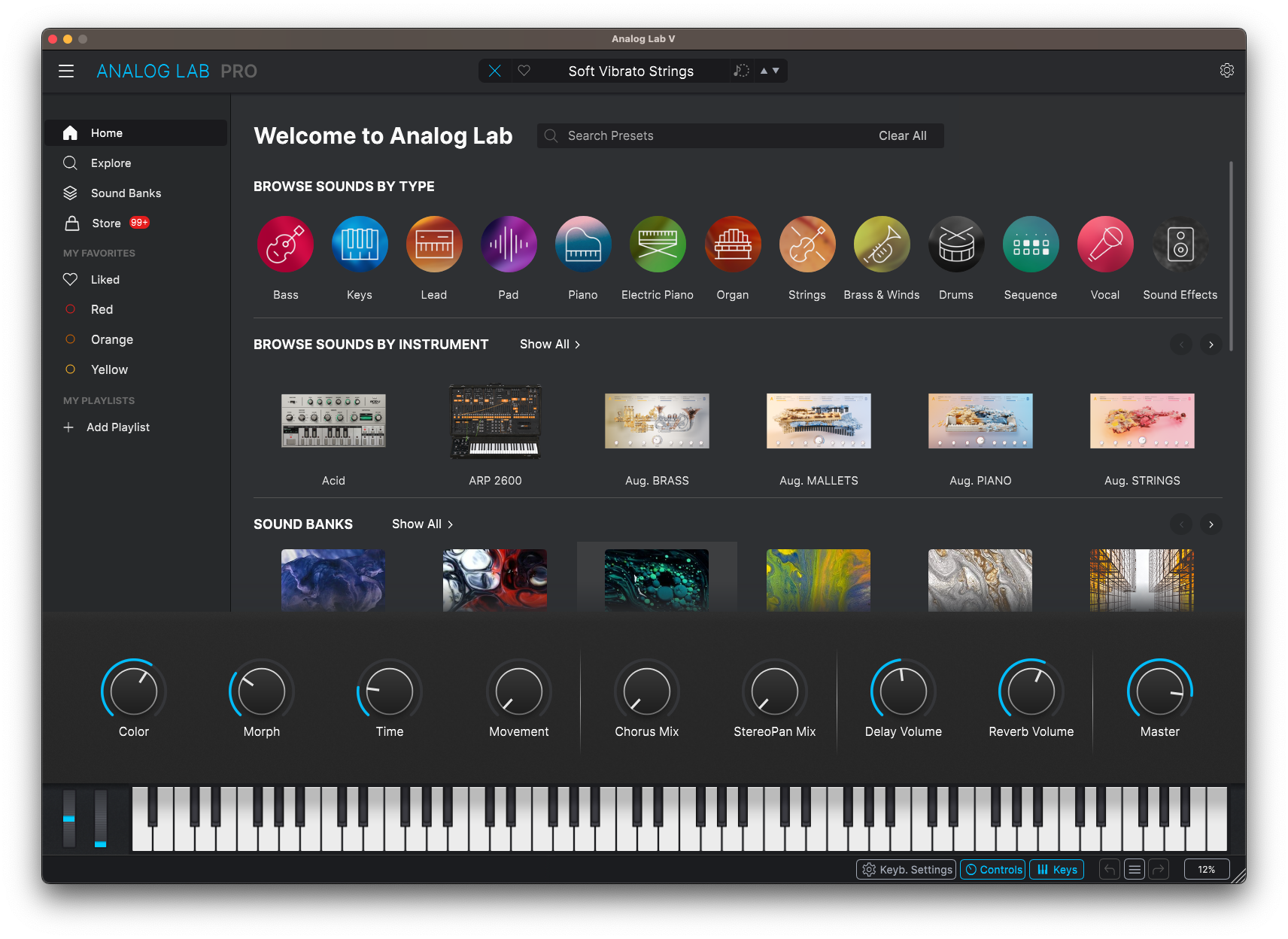Browse Vocal sounds icon

(1105, 245)
